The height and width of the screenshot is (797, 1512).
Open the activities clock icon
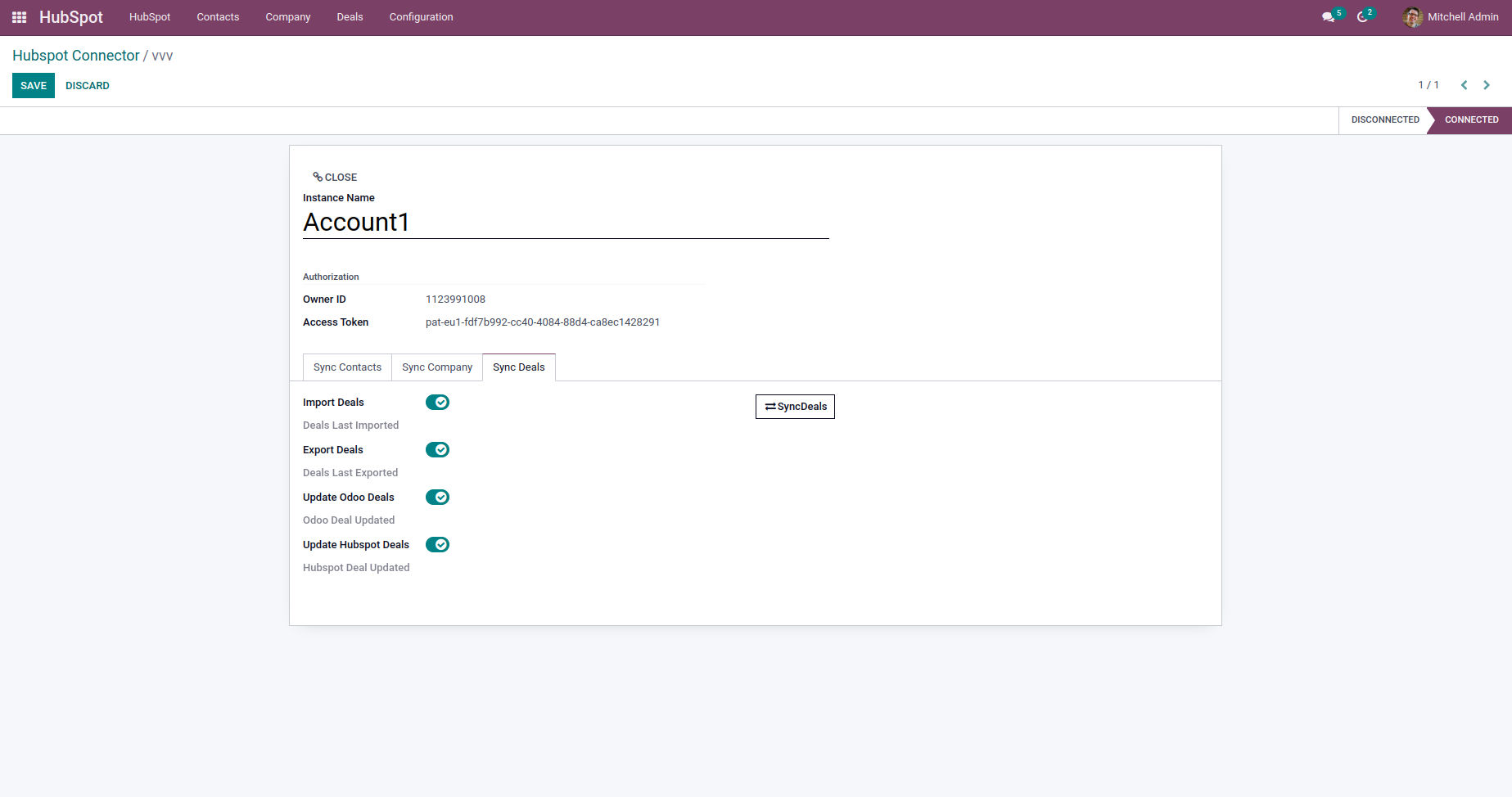coord(1362,17)
